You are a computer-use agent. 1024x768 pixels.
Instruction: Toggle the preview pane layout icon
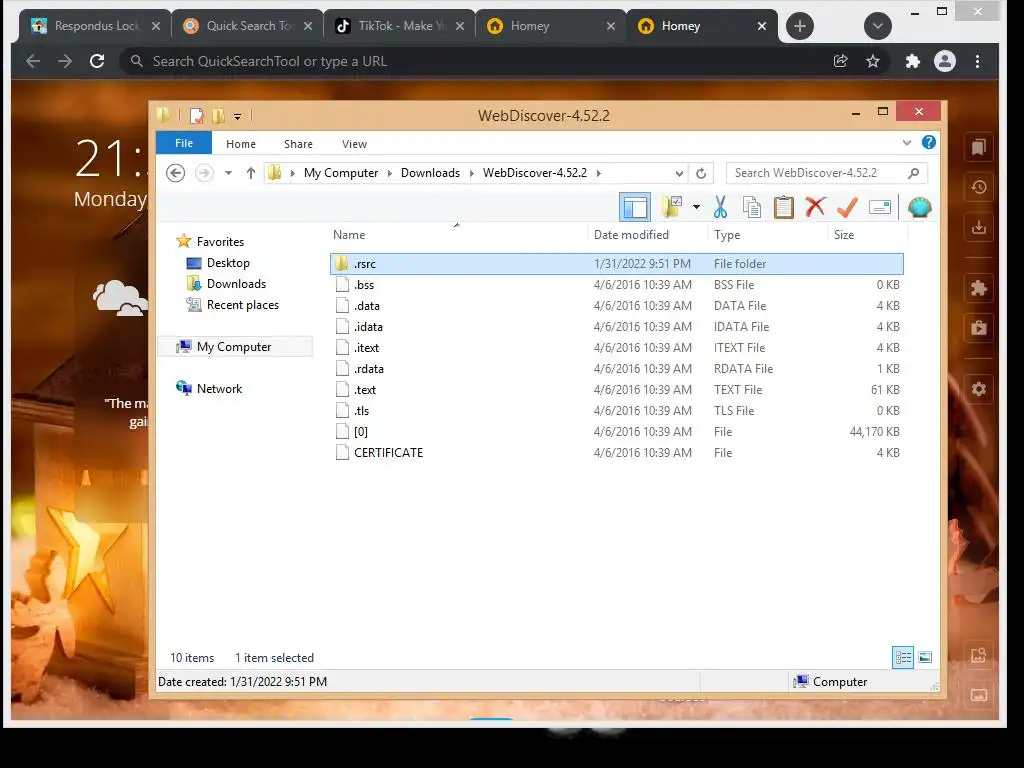(x=635, y=208)
